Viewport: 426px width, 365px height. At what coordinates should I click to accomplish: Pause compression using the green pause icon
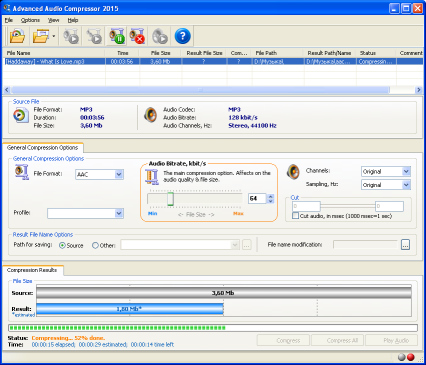[x=117, y=36]
